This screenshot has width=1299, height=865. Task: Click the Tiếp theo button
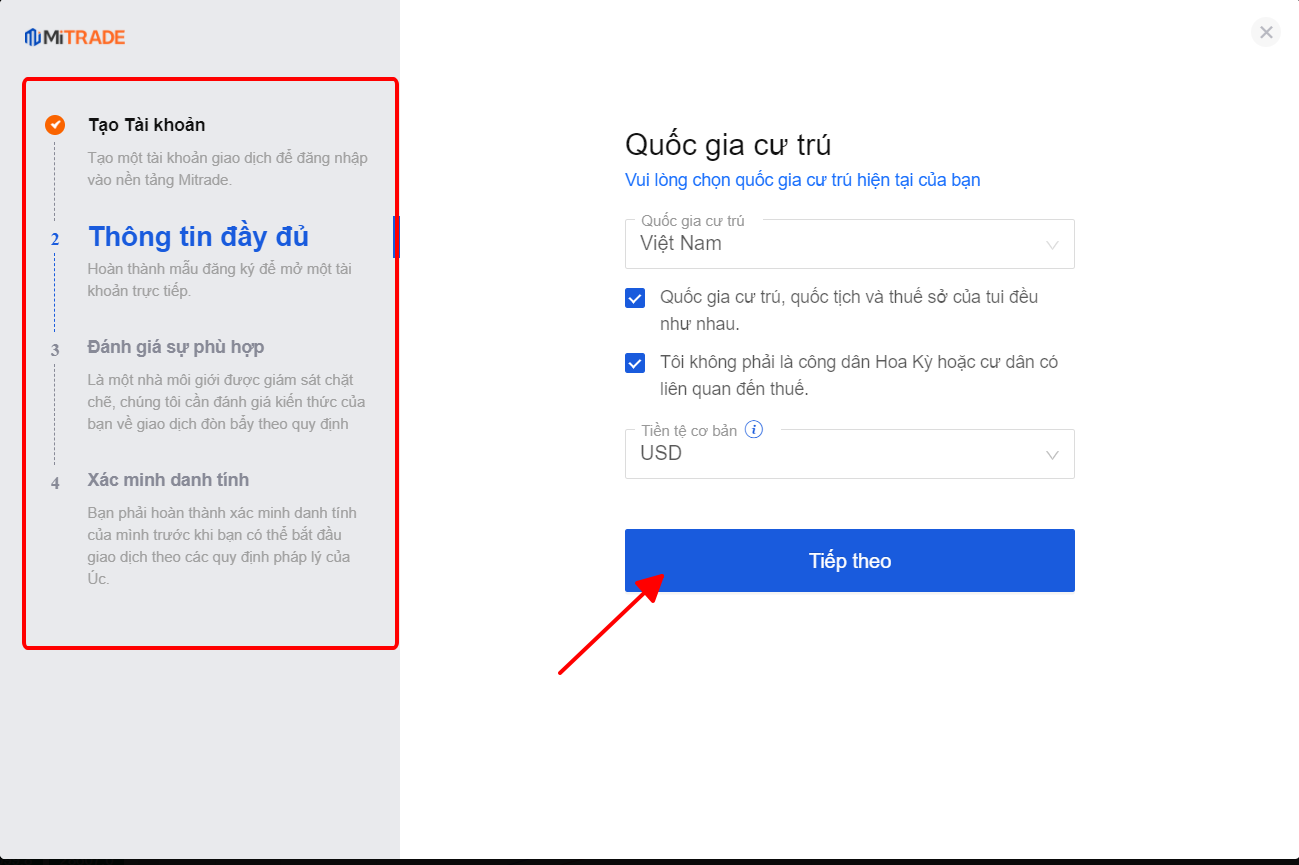[x=850, y=561]
